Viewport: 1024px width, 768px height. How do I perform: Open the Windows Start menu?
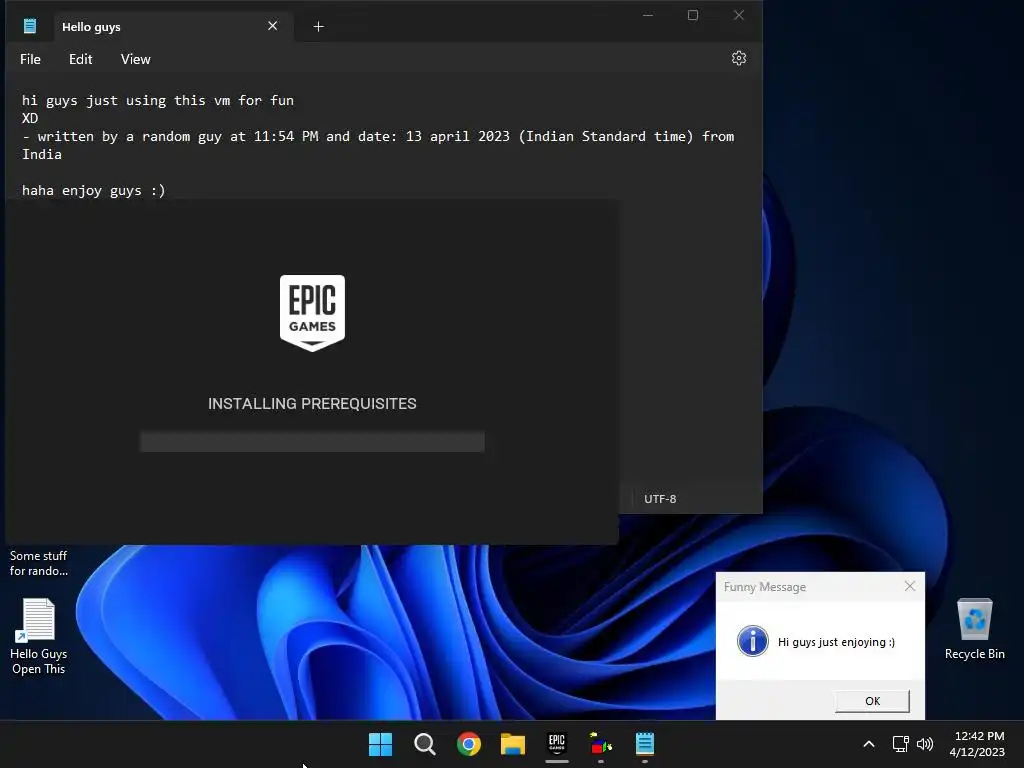380,744
